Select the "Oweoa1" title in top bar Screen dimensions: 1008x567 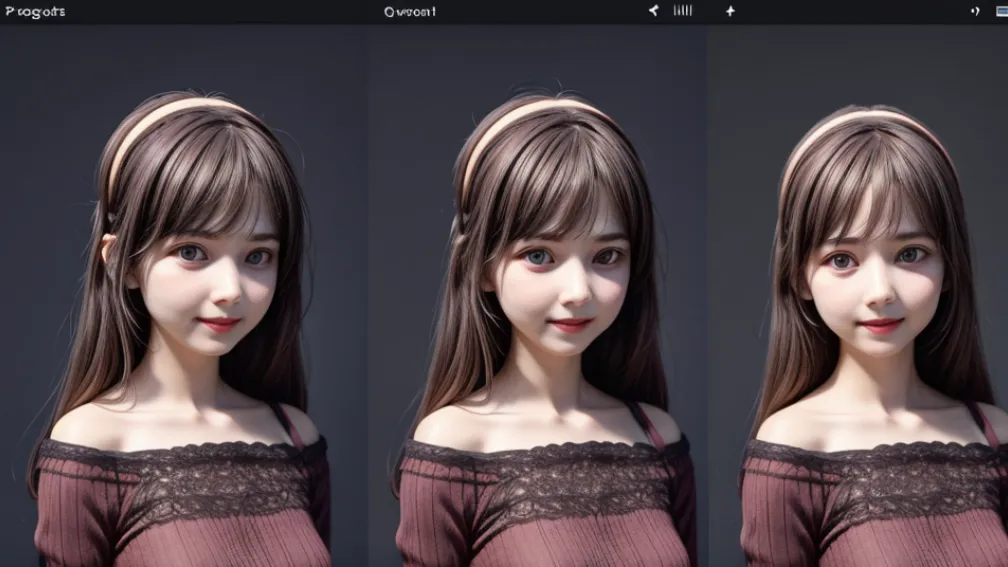pos(410,12)
